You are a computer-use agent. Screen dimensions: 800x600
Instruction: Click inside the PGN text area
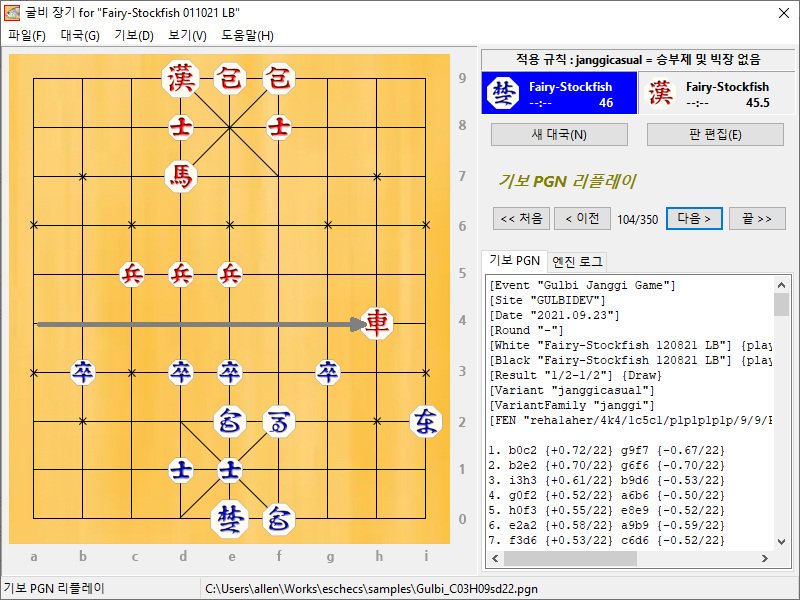pyautogui.click(x=630, y=420)
